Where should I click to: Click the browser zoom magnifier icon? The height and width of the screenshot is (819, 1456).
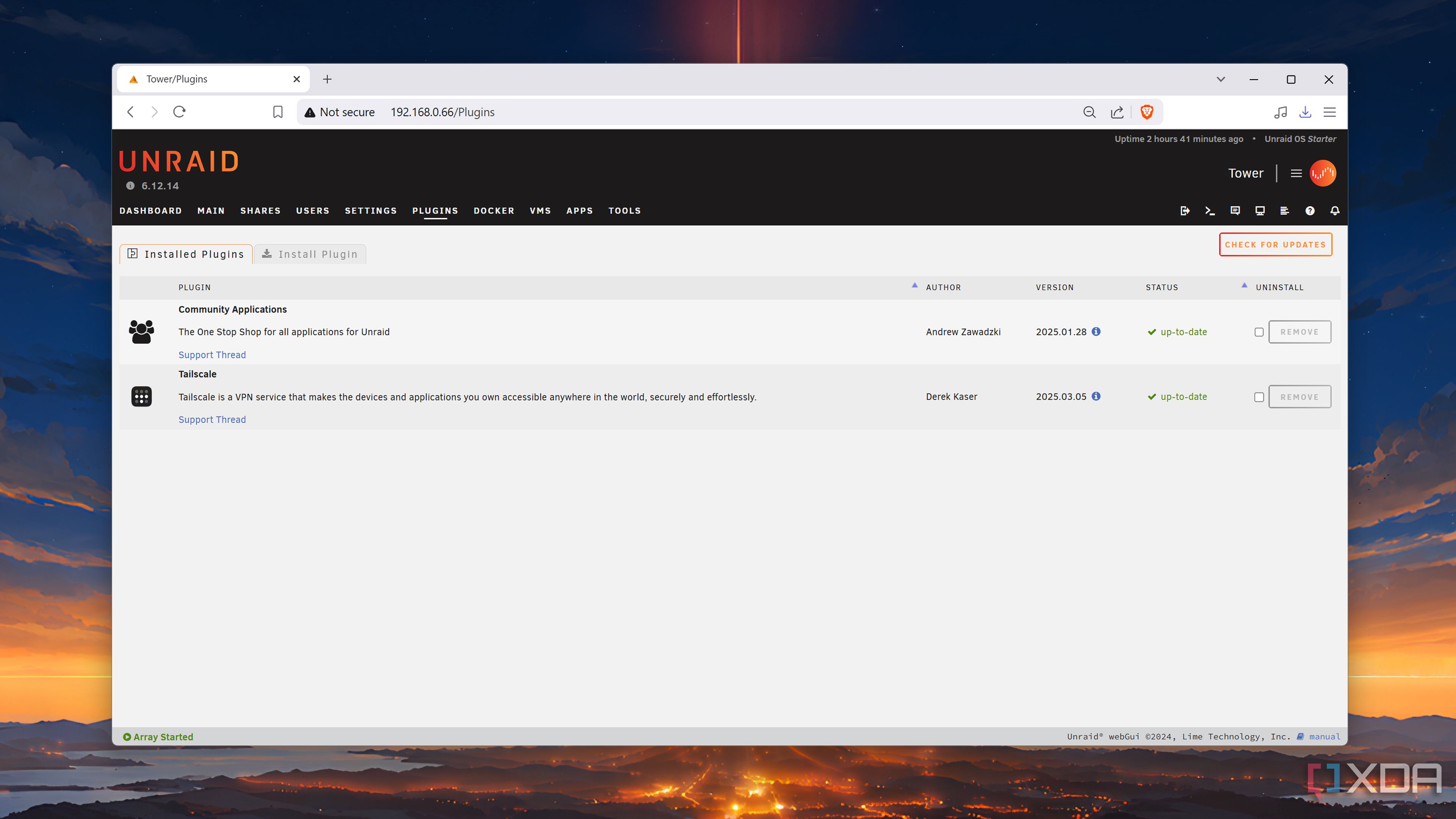coord(1089,112)
